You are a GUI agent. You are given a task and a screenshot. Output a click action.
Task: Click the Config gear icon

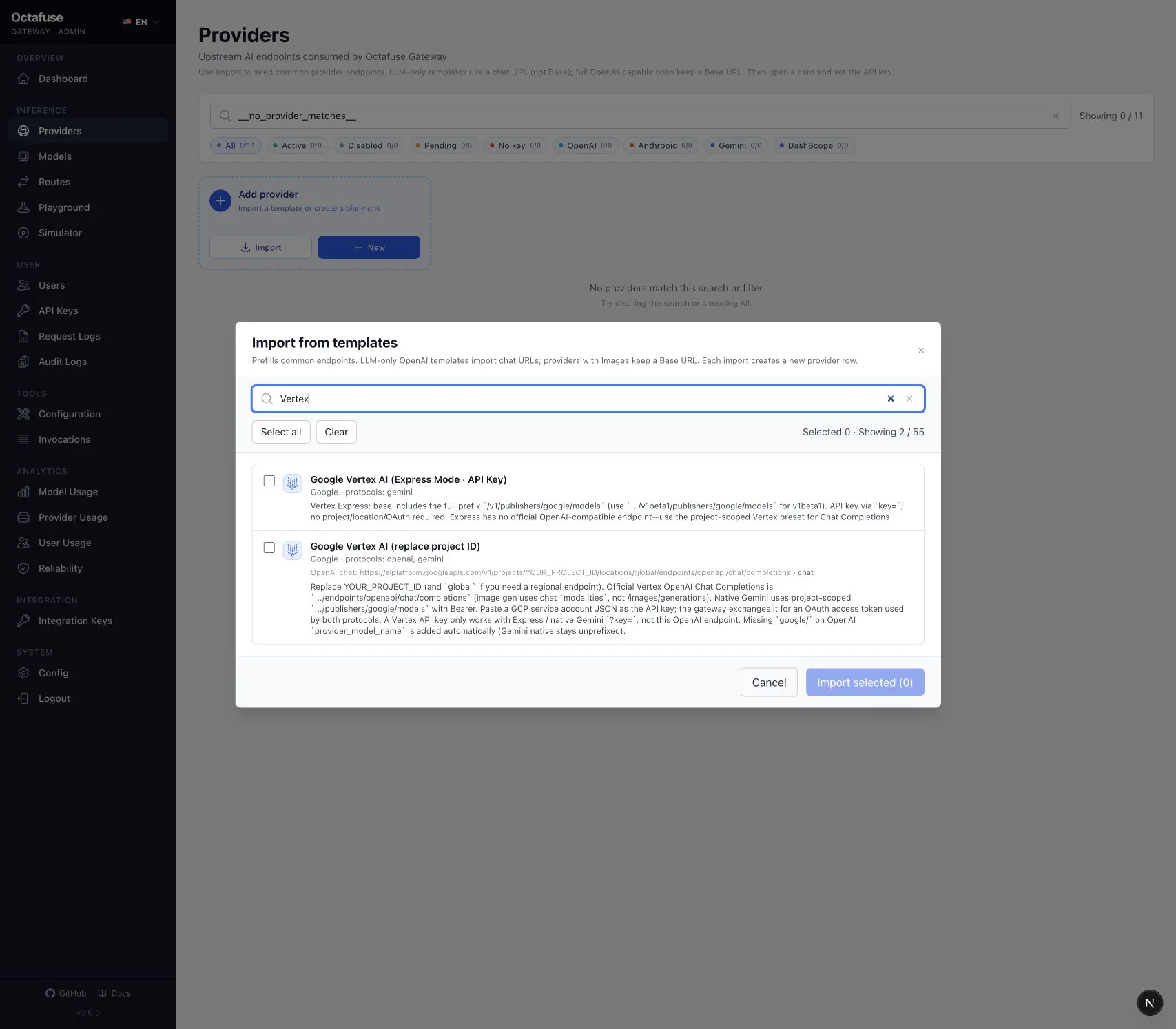click(23, 673)
